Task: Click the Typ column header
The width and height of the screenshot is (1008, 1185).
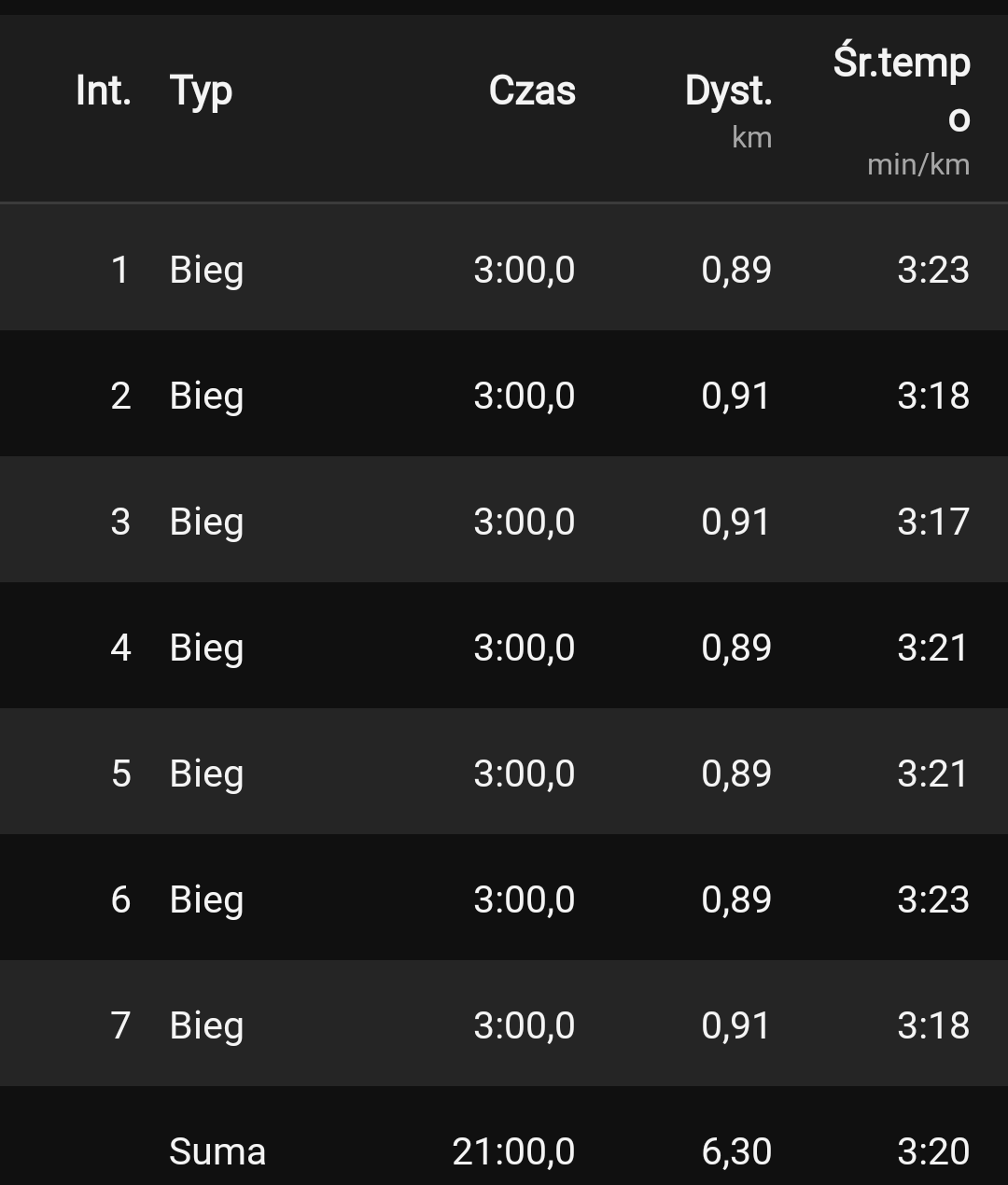Action: tap(201, 91)
